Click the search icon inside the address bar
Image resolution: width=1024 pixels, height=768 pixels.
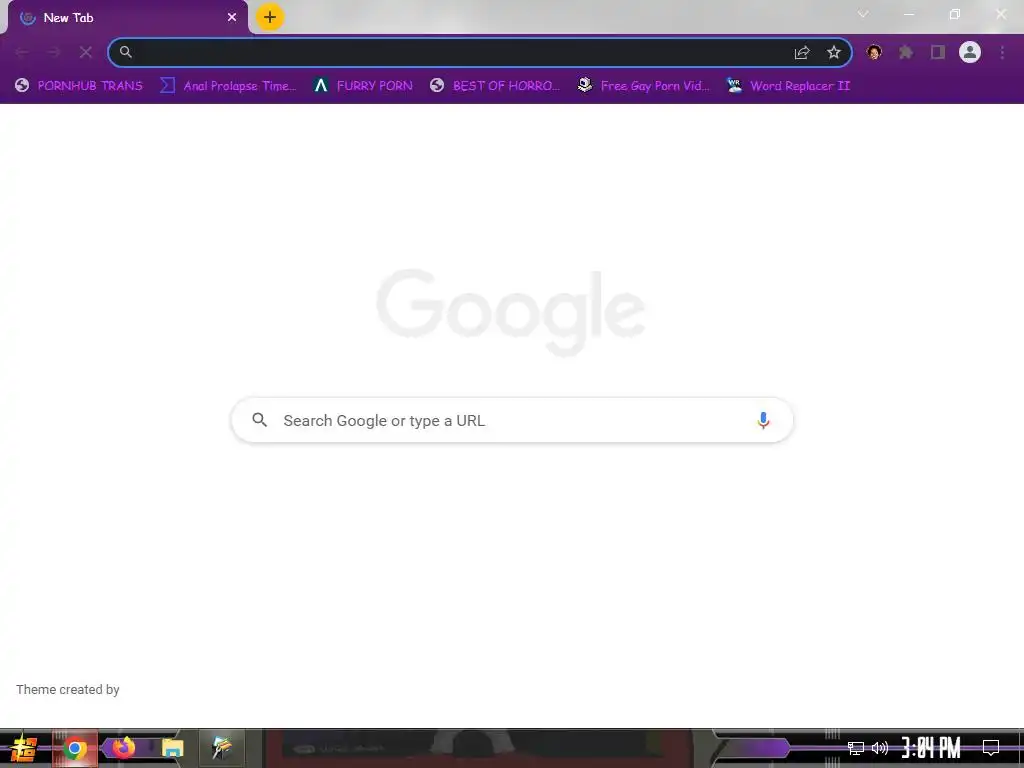pos(126,52)
